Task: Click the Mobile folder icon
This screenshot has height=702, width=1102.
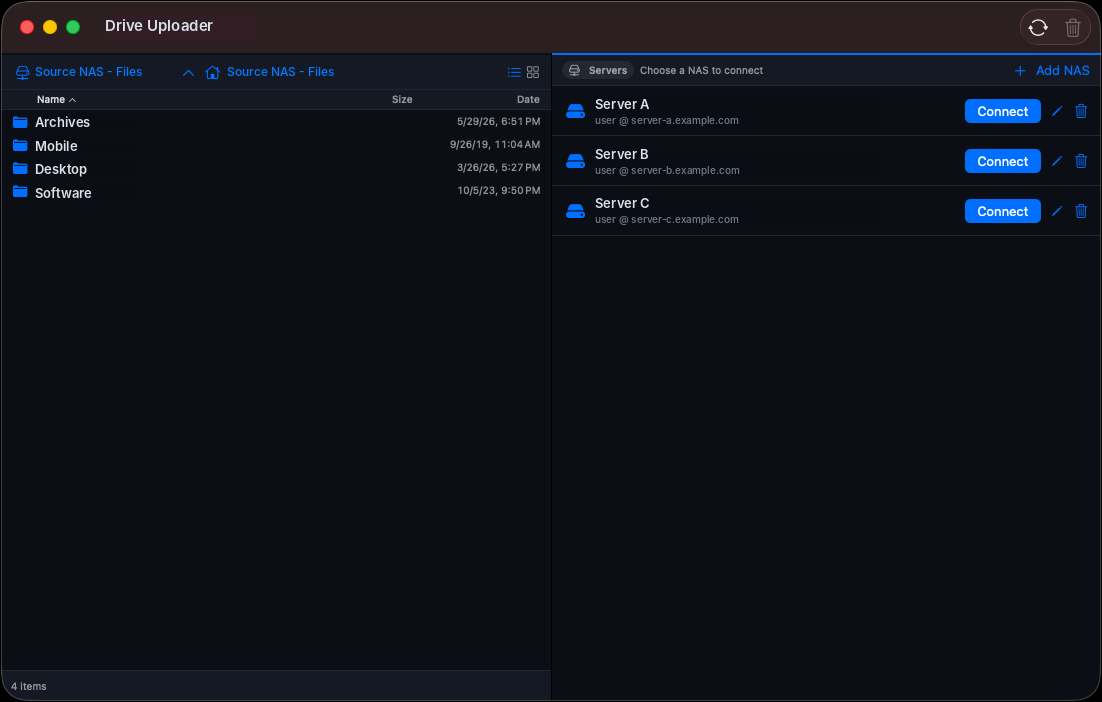Action: pos(20,145)
